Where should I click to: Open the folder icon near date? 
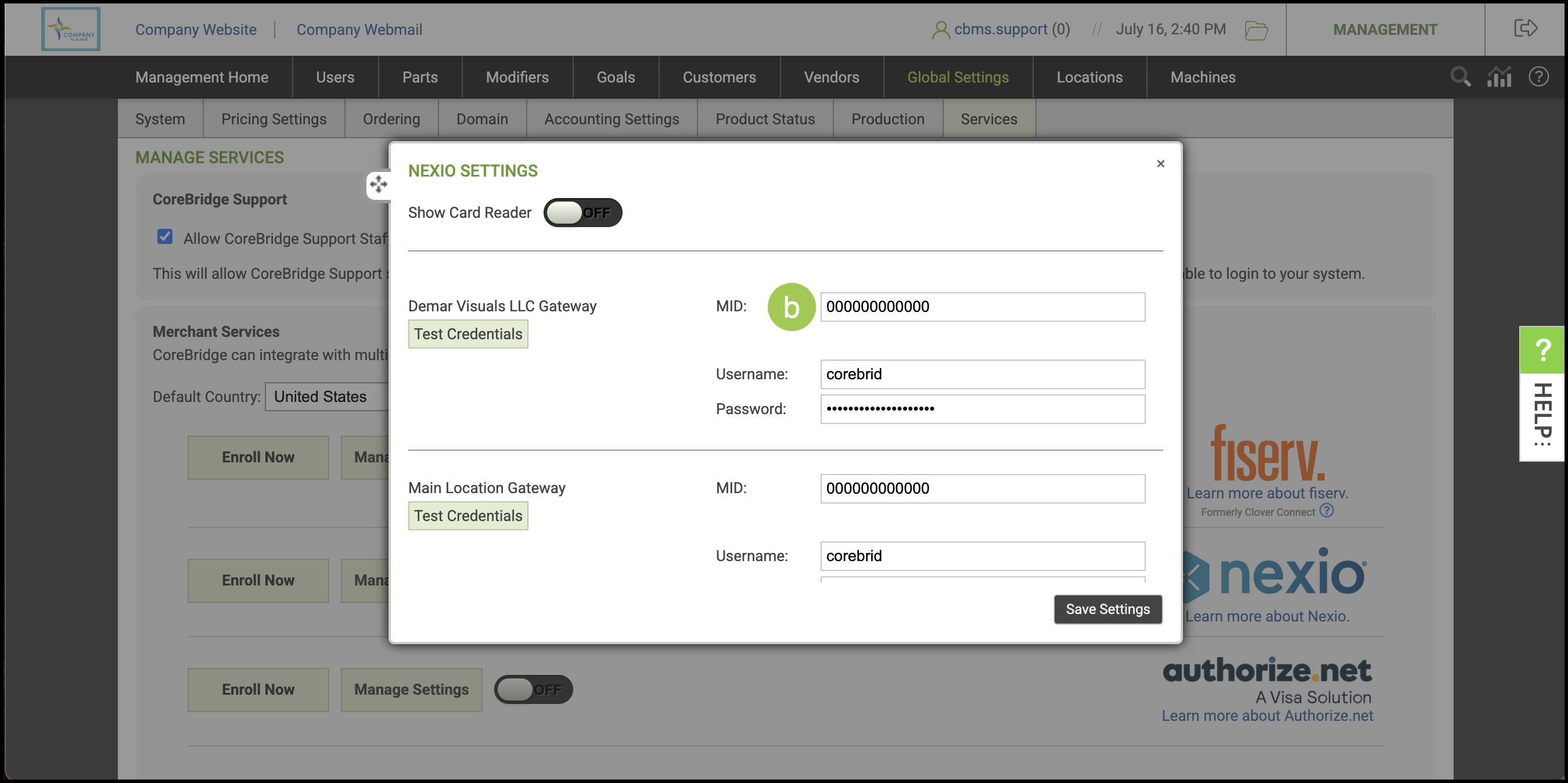coord(1256,30)
